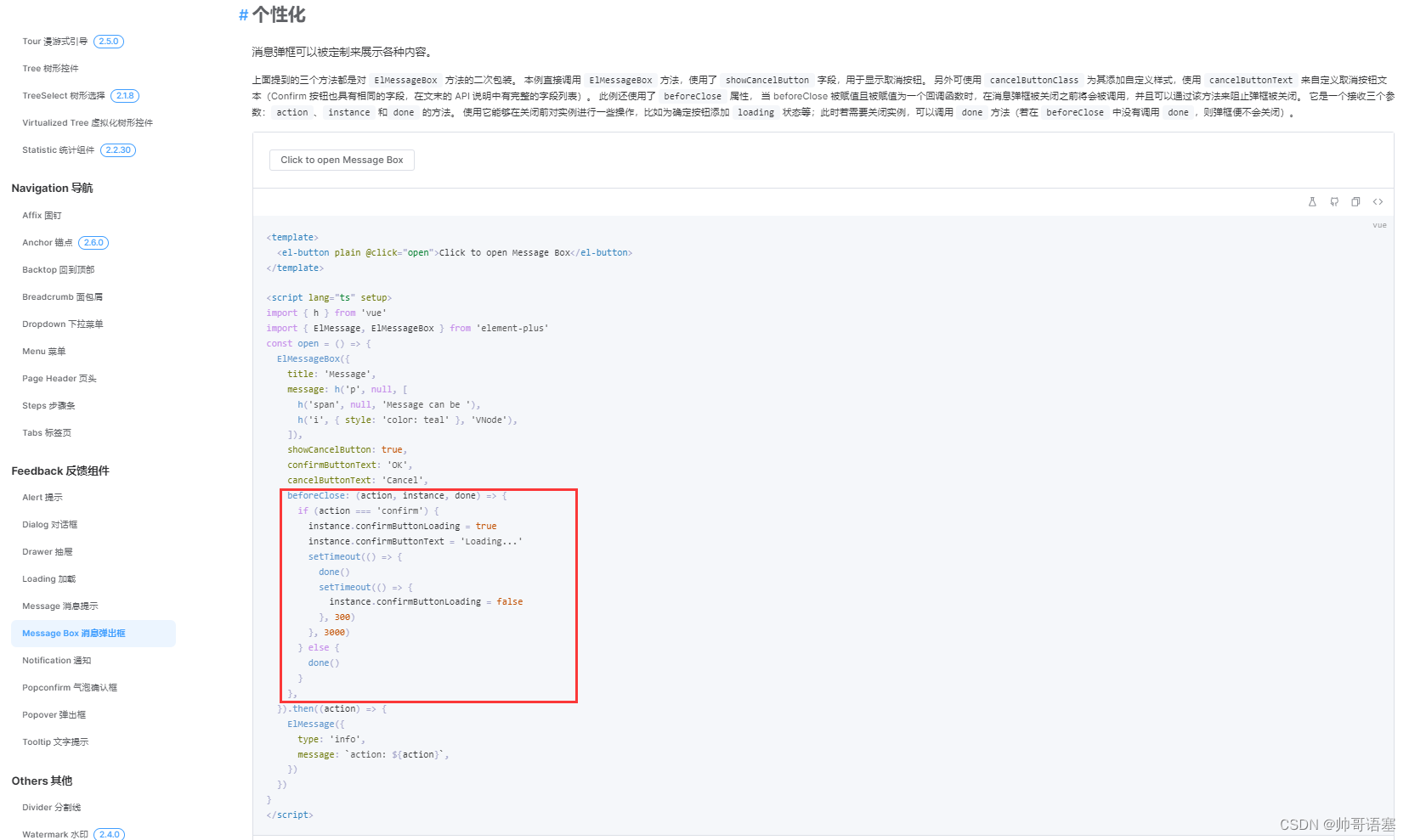Click "import { h } from 'vue'" line
This screenshot has height=840, width=1409.
click(x=326, y=313)
